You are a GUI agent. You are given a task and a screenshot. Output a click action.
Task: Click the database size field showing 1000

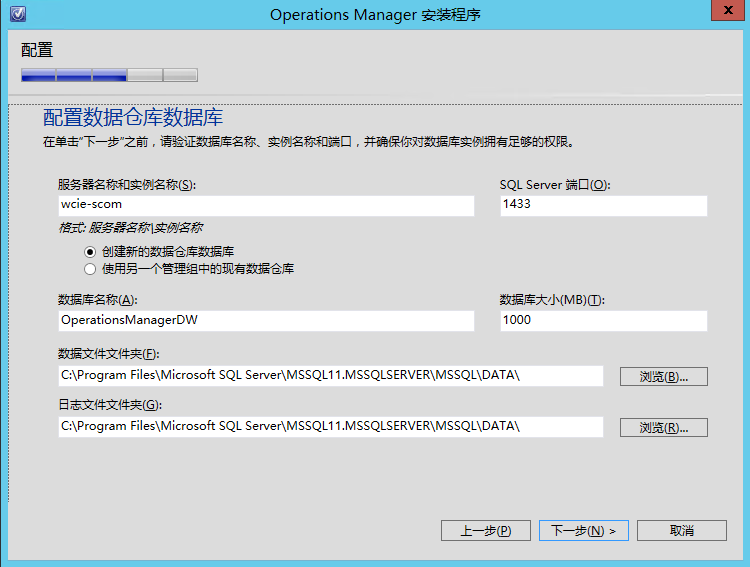pos(604,321)
